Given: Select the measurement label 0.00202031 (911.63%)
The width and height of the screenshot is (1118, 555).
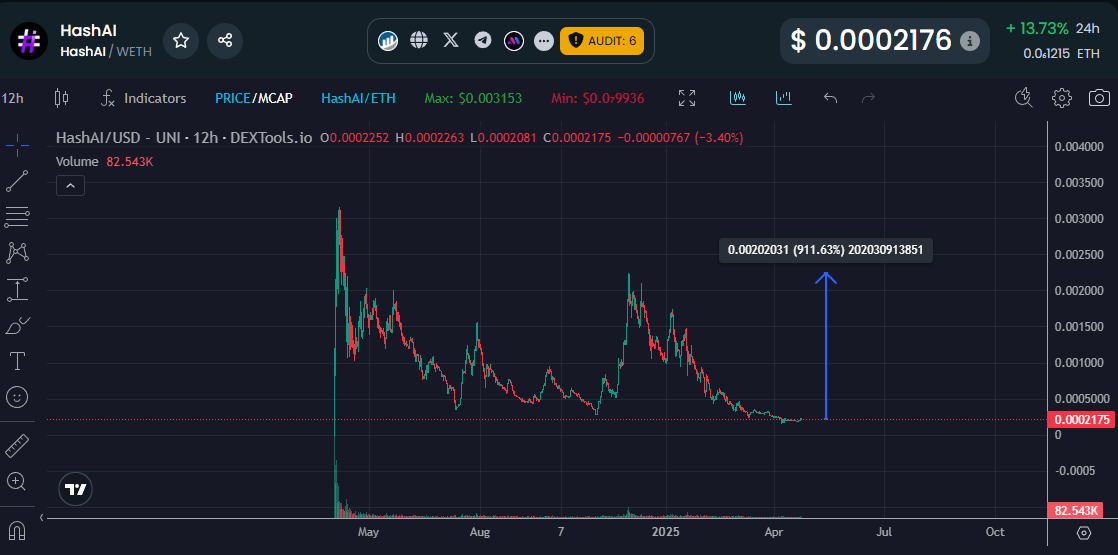Looking at the screenshot, I should tap(826, 250).
